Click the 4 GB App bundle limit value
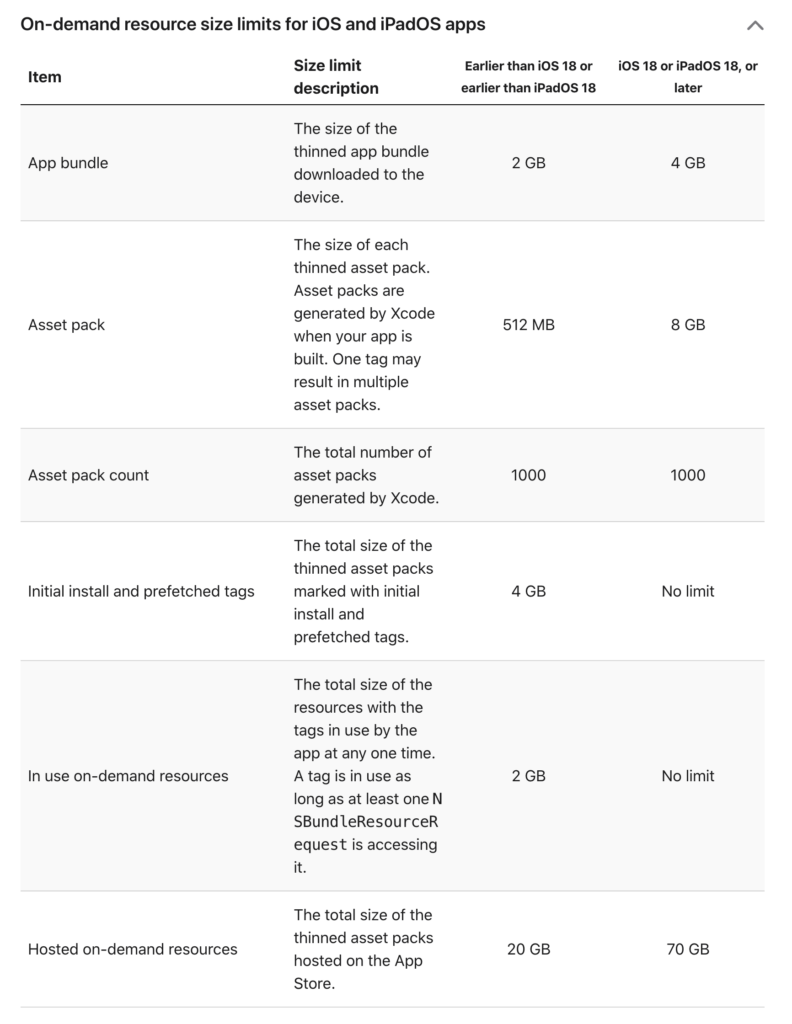 point(688,163)
